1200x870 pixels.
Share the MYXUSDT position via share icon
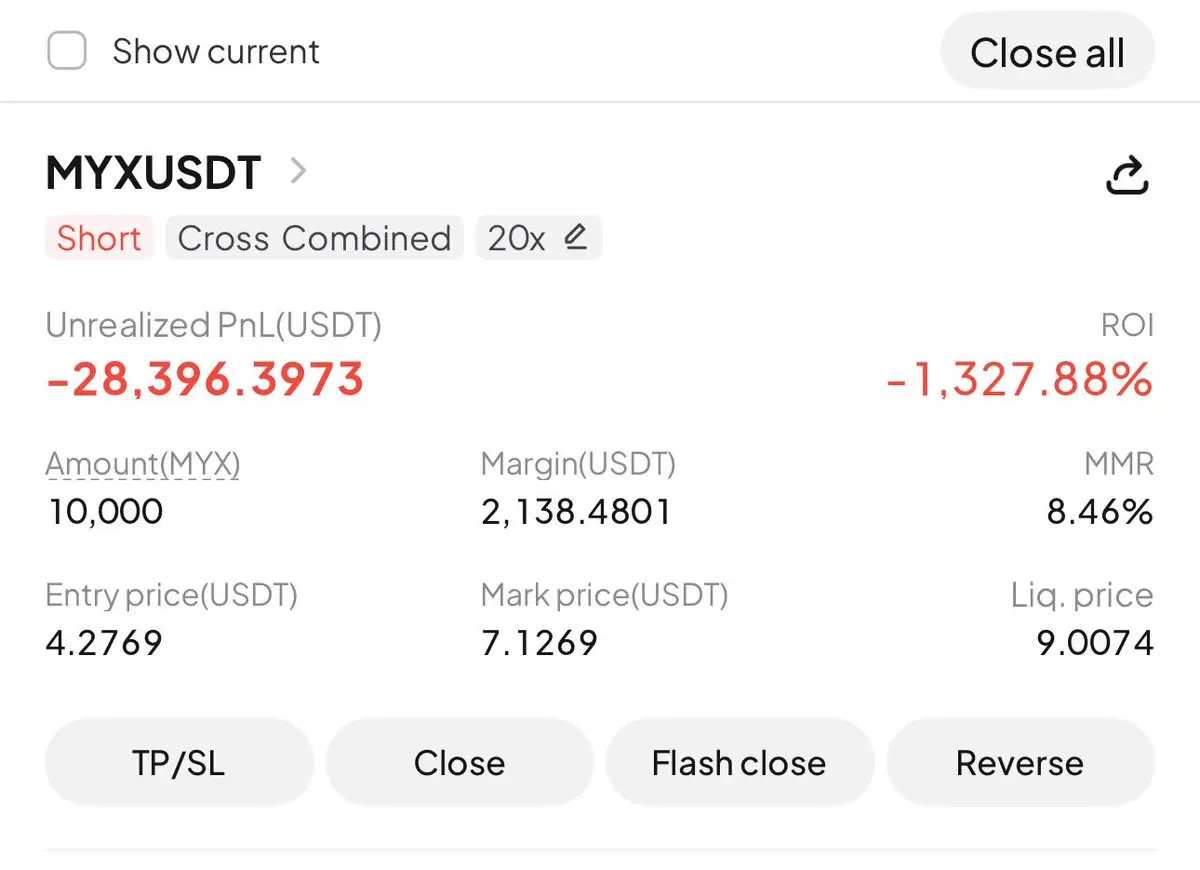pyautogui.click(x=1127, y=175)
